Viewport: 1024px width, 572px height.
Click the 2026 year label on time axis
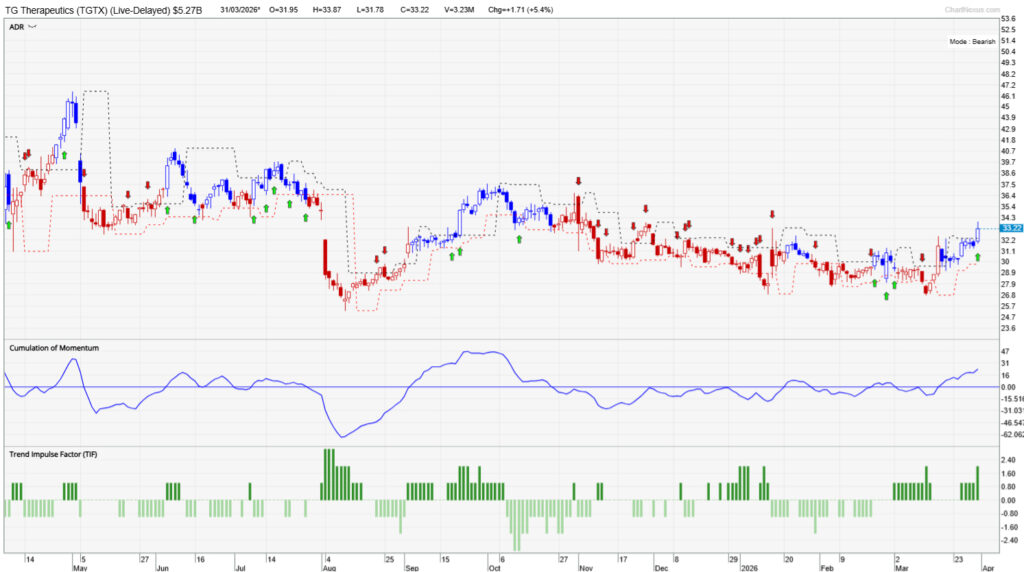748,568
